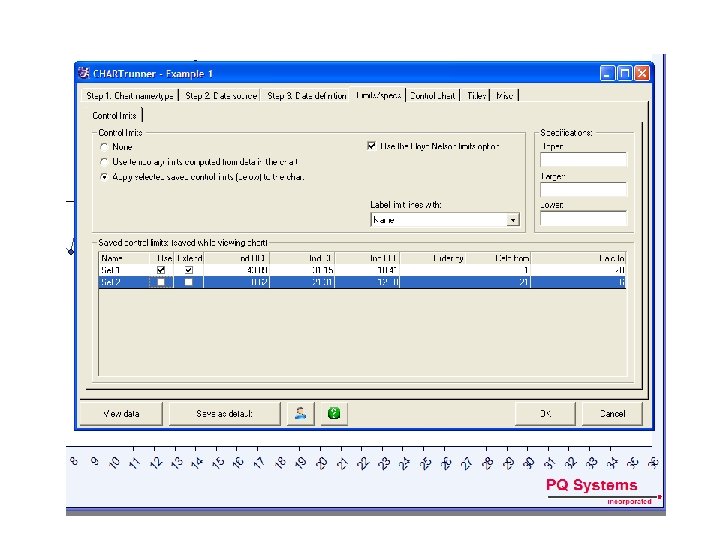Close the CHARTrunner dialog window
720x540 pixels.
pos(642,73)
